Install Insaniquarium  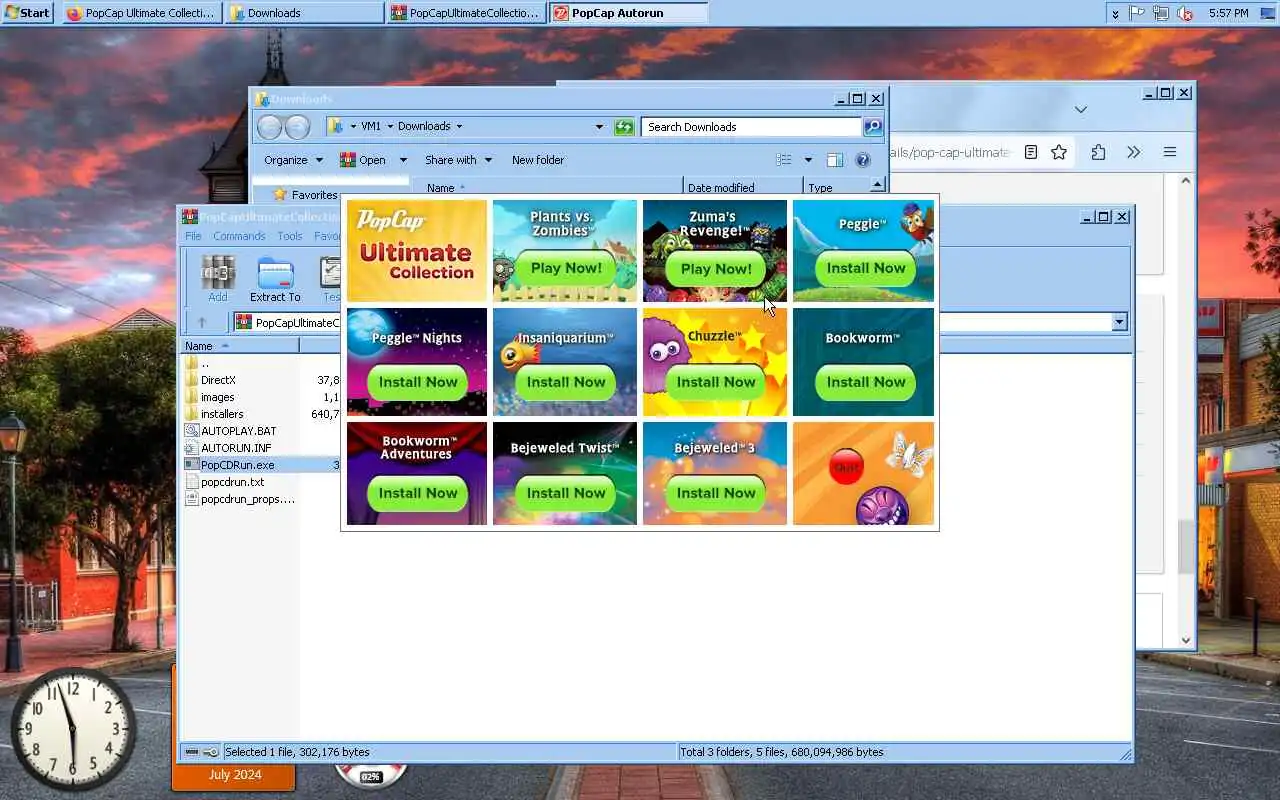pos(566,382)
